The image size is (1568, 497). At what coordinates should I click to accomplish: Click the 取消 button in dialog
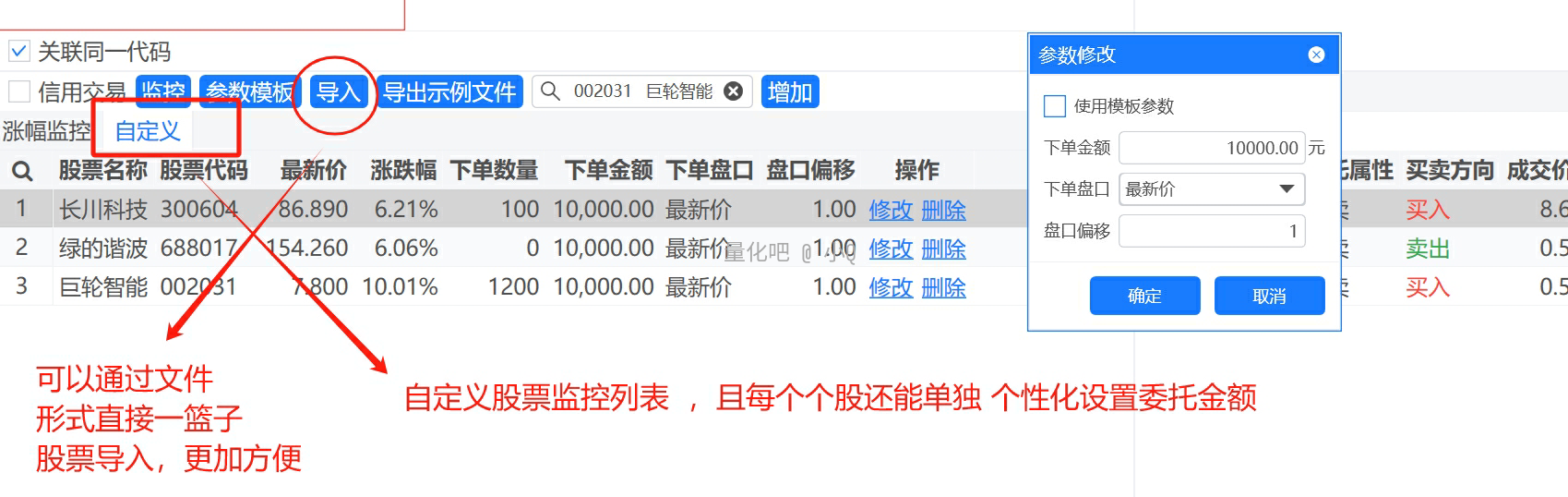point(1269,296)
